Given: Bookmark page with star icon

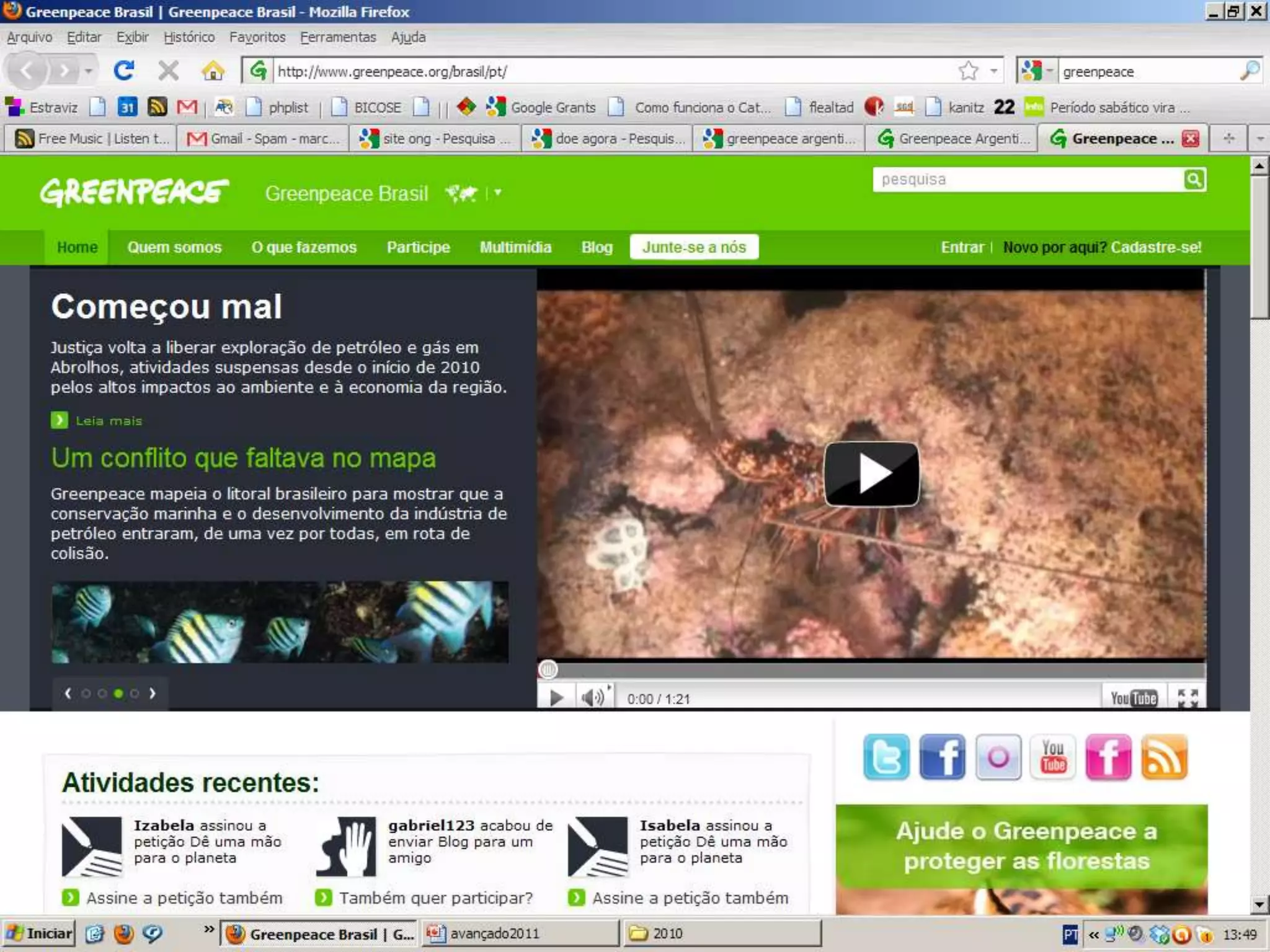Looking at the screenshot, I should point(968,71).
